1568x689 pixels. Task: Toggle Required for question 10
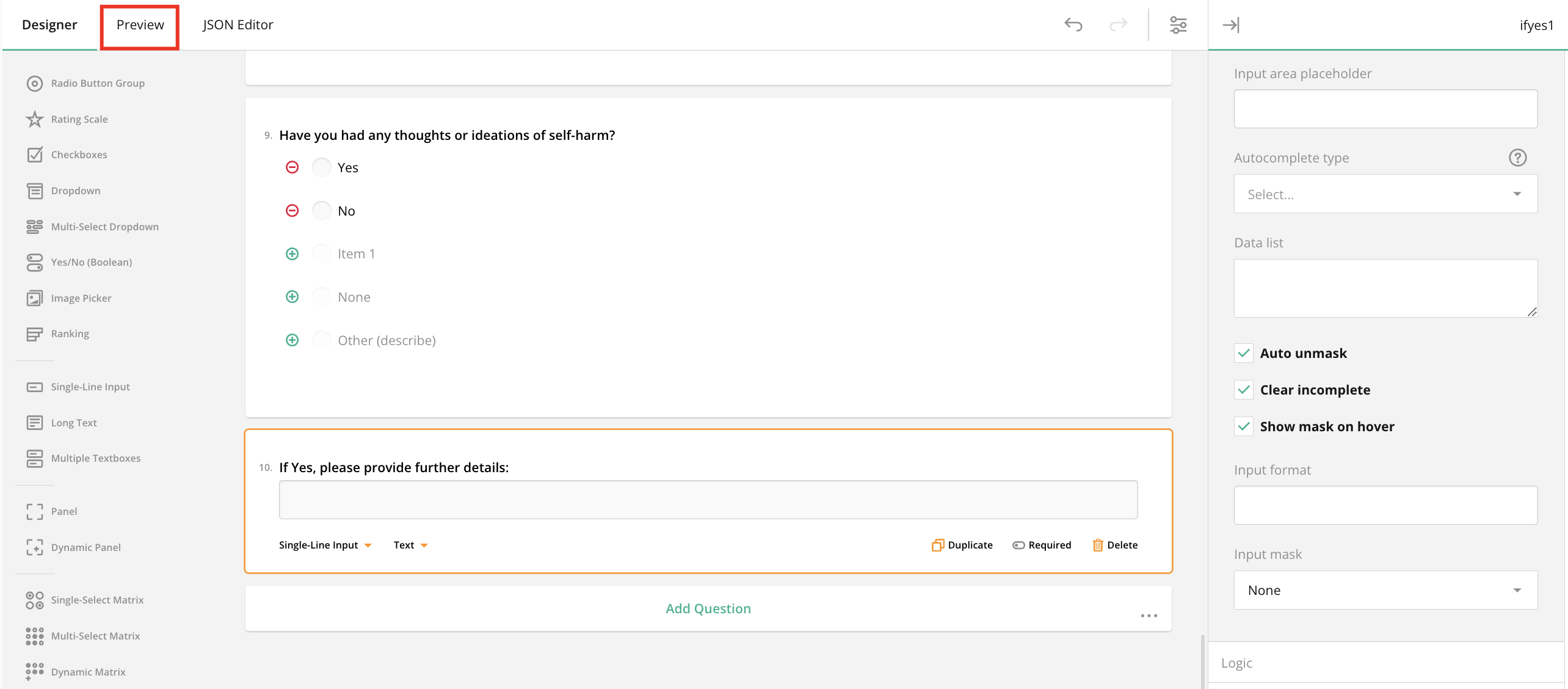tap(1042, 545)
